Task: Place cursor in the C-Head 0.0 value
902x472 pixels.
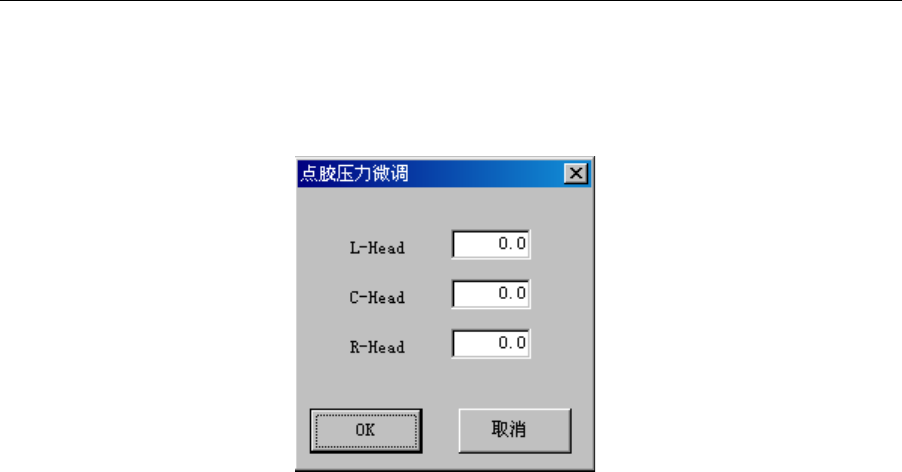Action: (x=512, y=293)
